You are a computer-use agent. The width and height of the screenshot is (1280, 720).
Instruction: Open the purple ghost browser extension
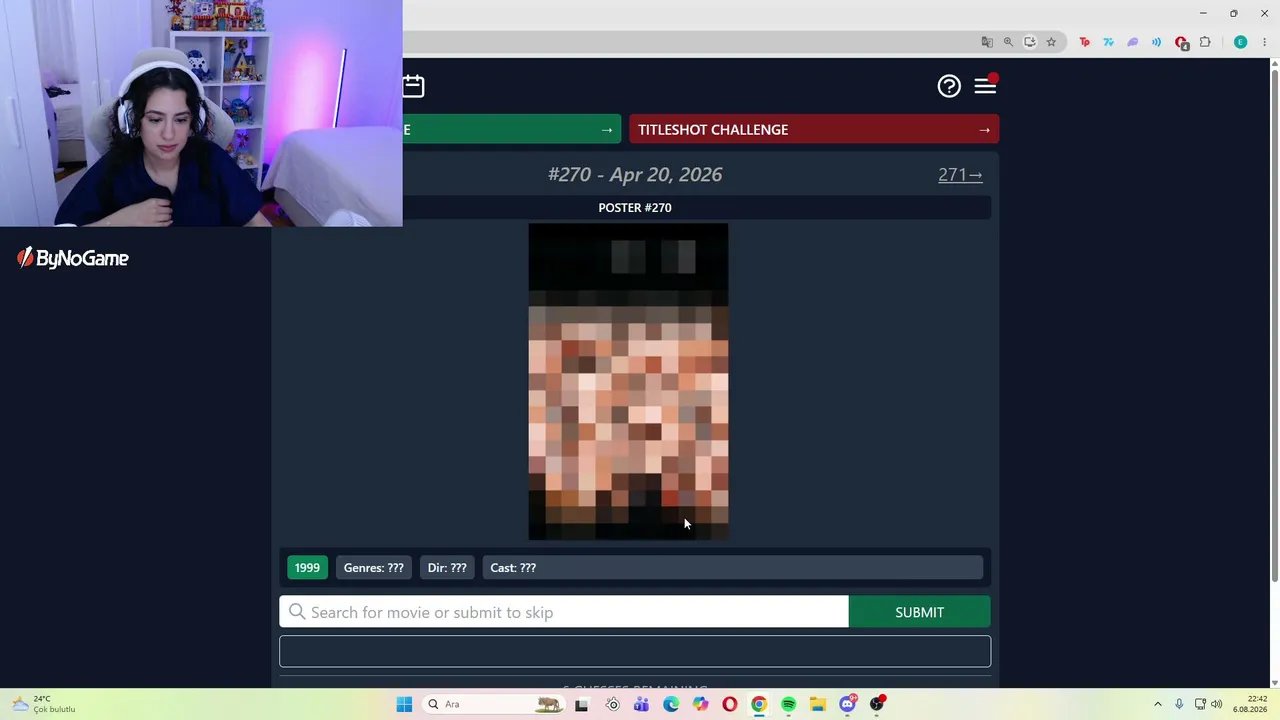coord(1133,42)
